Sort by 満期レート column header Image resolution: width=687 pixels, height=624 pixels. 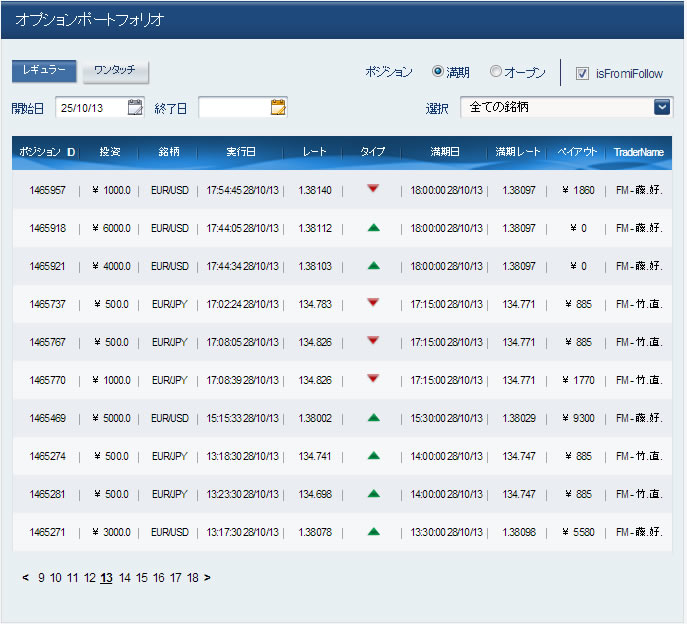coord(517,152)
